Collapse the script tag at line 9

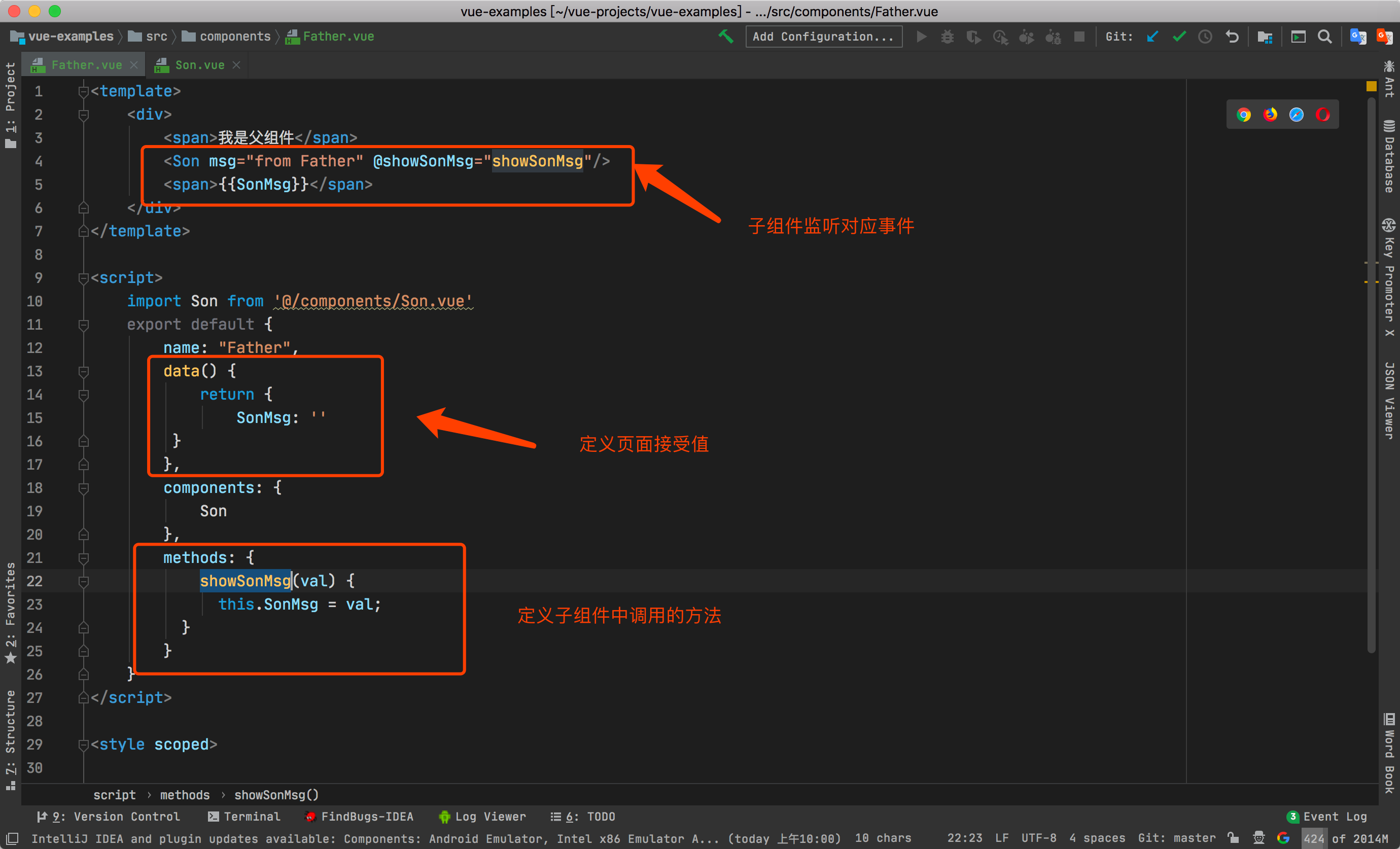point(84,278)
